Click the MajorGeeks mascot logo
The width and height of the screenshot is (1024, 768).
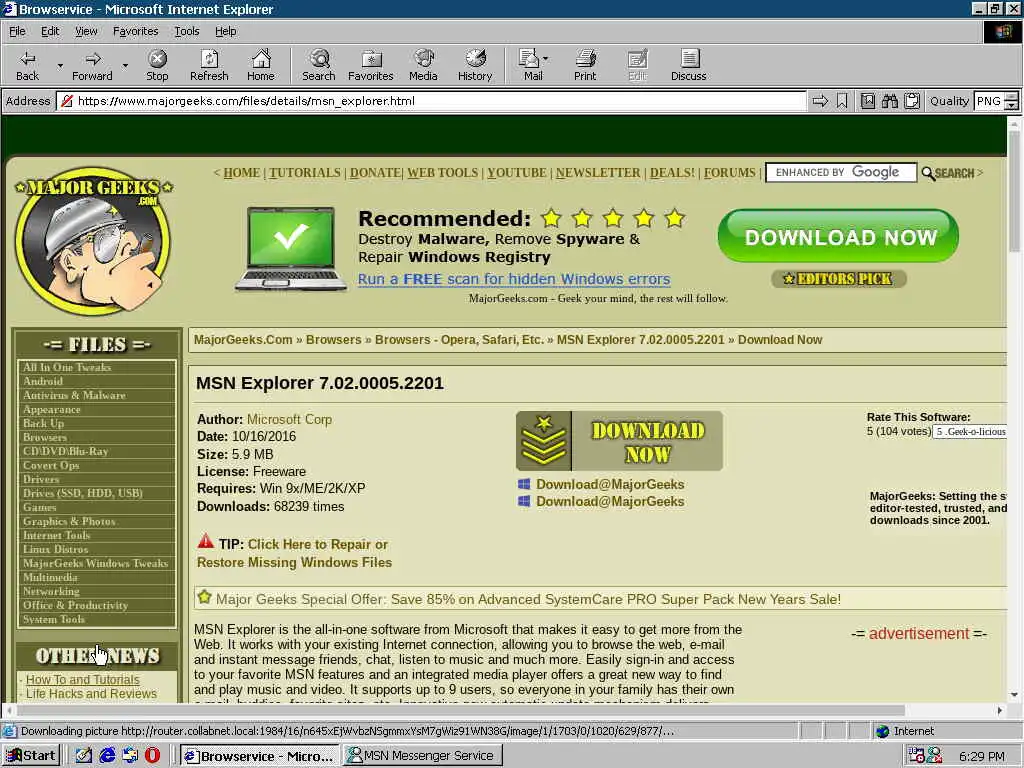[93, 240]
